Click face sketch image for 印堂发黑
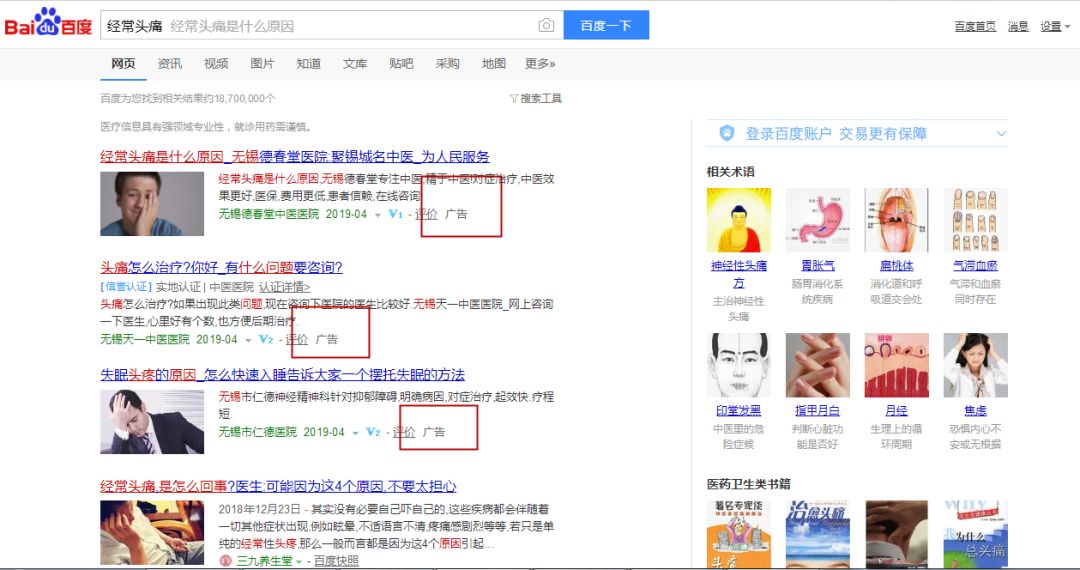1080x570 pixels. [x=739, y=366]
